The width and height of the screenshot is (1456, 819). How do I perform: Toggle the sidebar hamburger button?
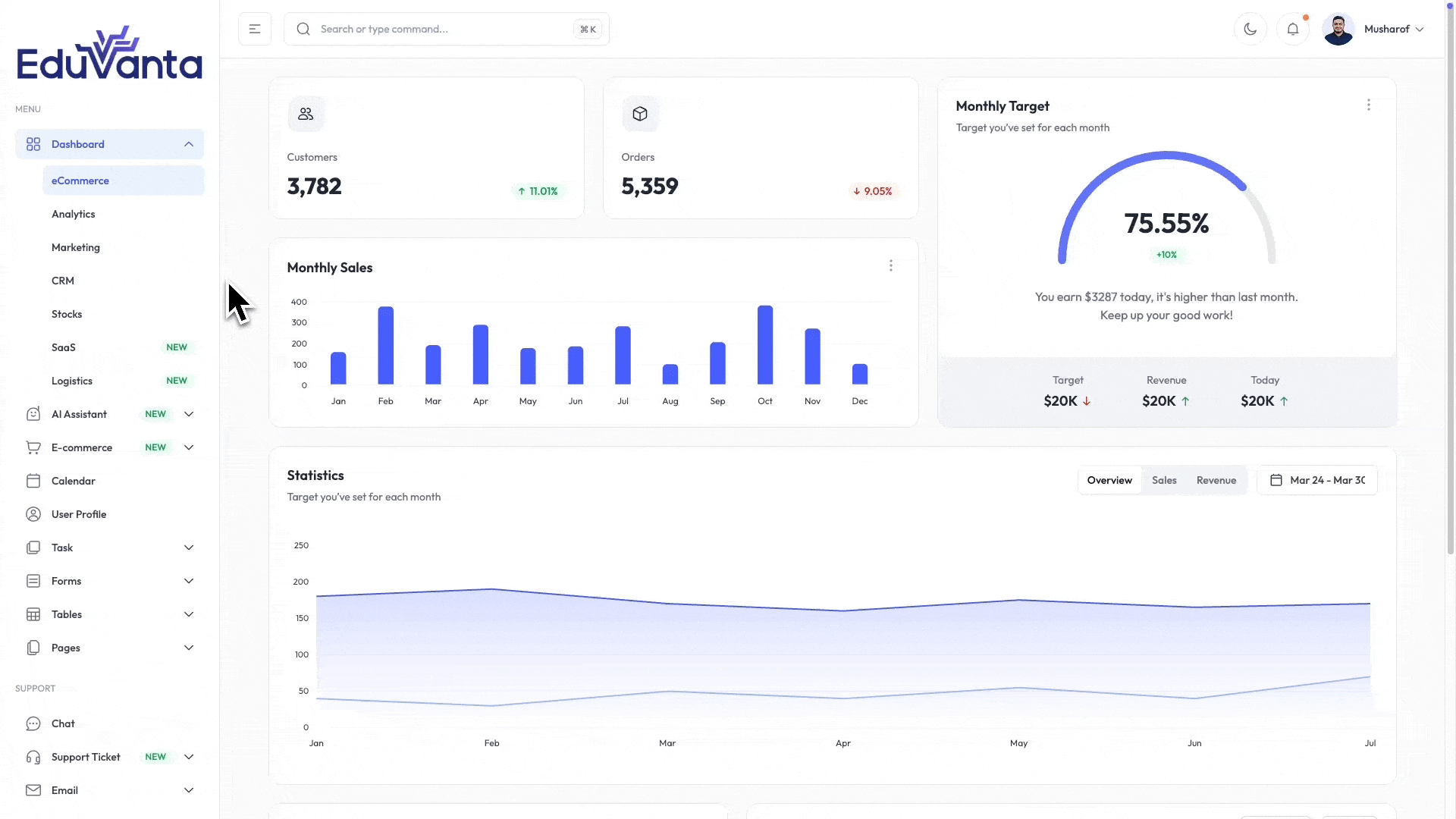(x=255, y=29)
